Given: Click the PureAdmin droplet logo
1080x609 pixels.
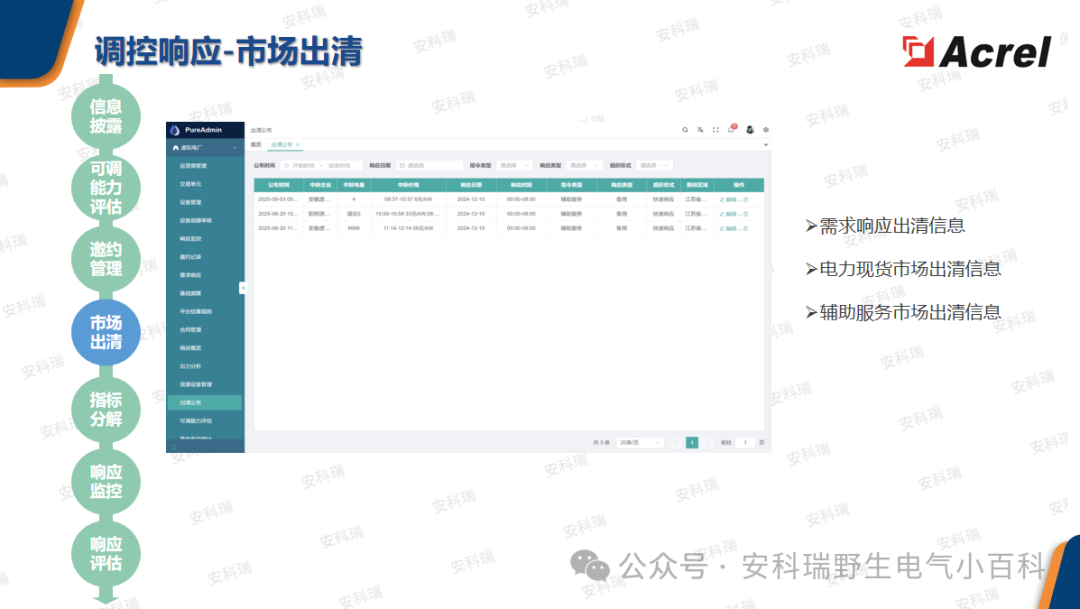Looking at the screenshot, I should [175, 130].
